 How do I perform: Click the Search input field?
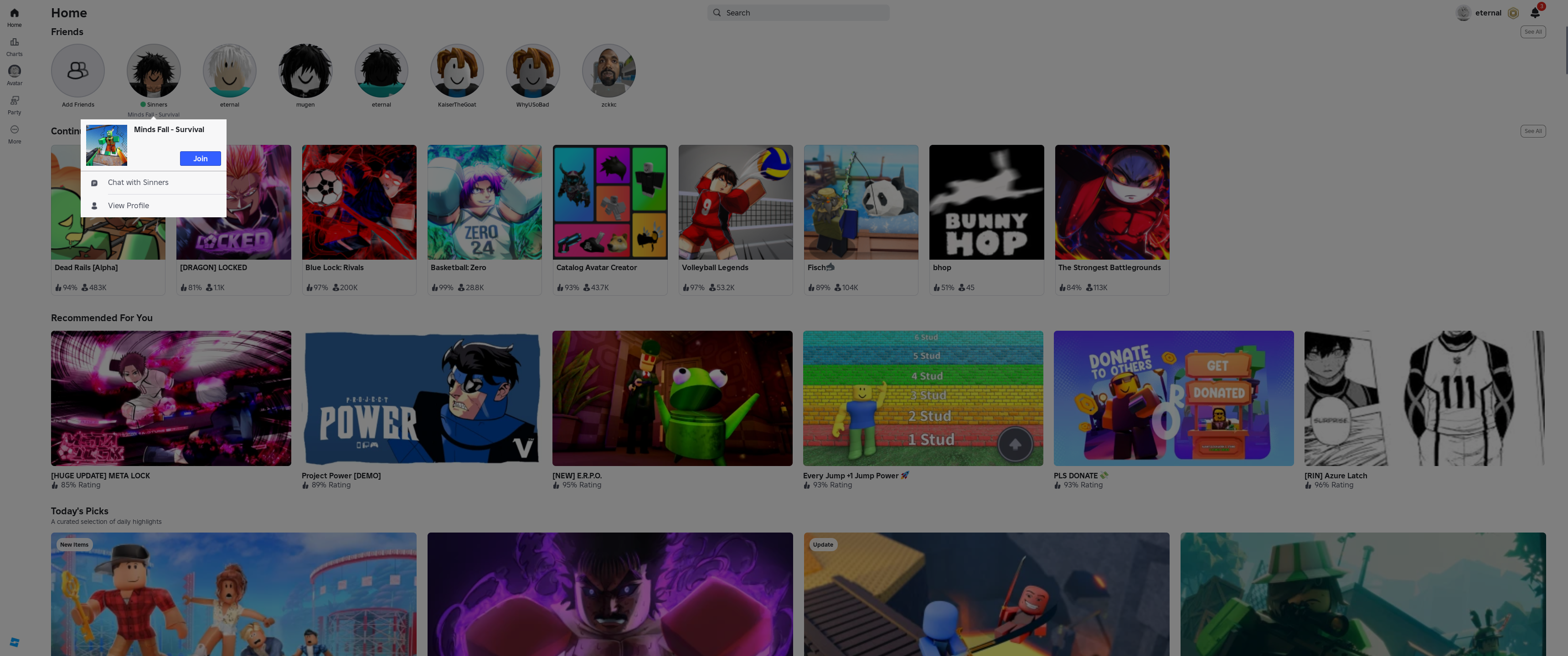click(798, 13)
